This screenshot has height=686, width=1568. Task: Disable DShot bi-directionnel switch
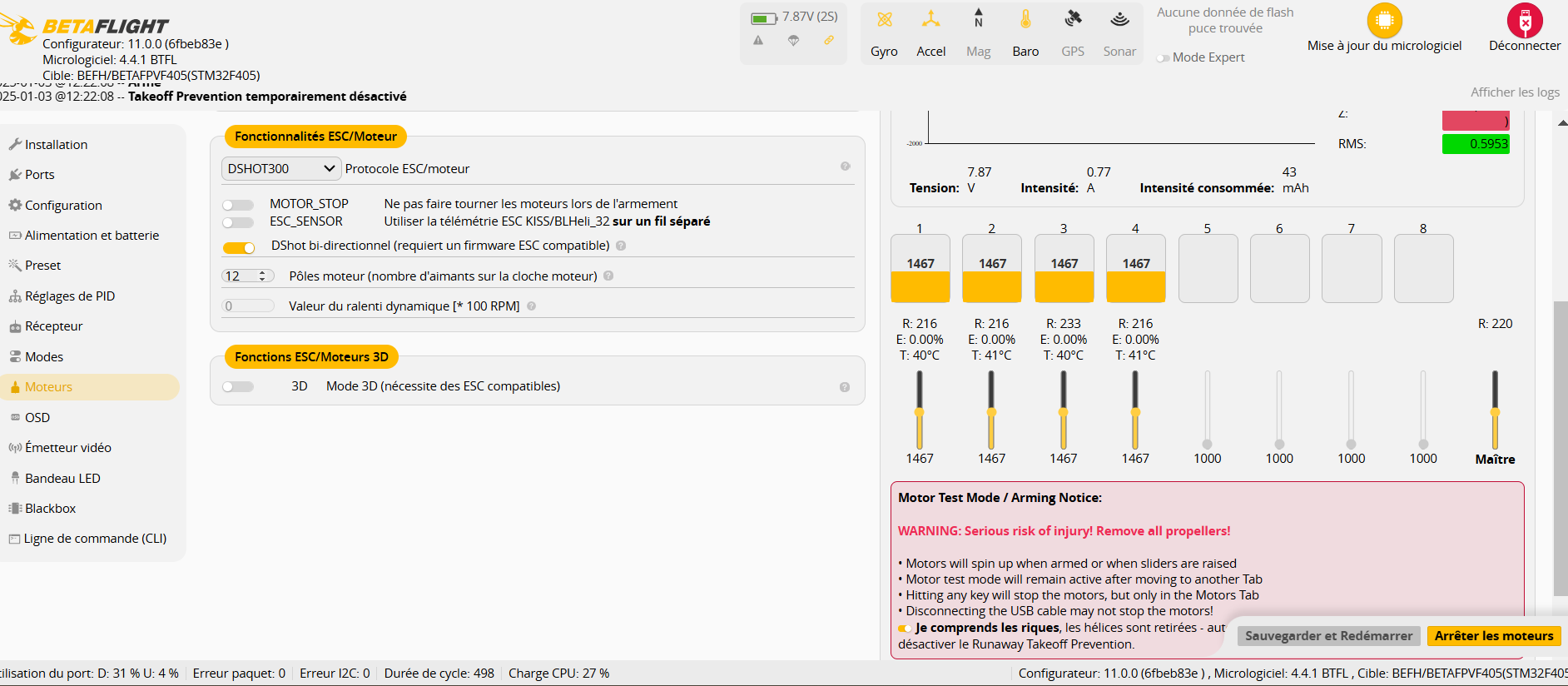(x=239, y=247)
